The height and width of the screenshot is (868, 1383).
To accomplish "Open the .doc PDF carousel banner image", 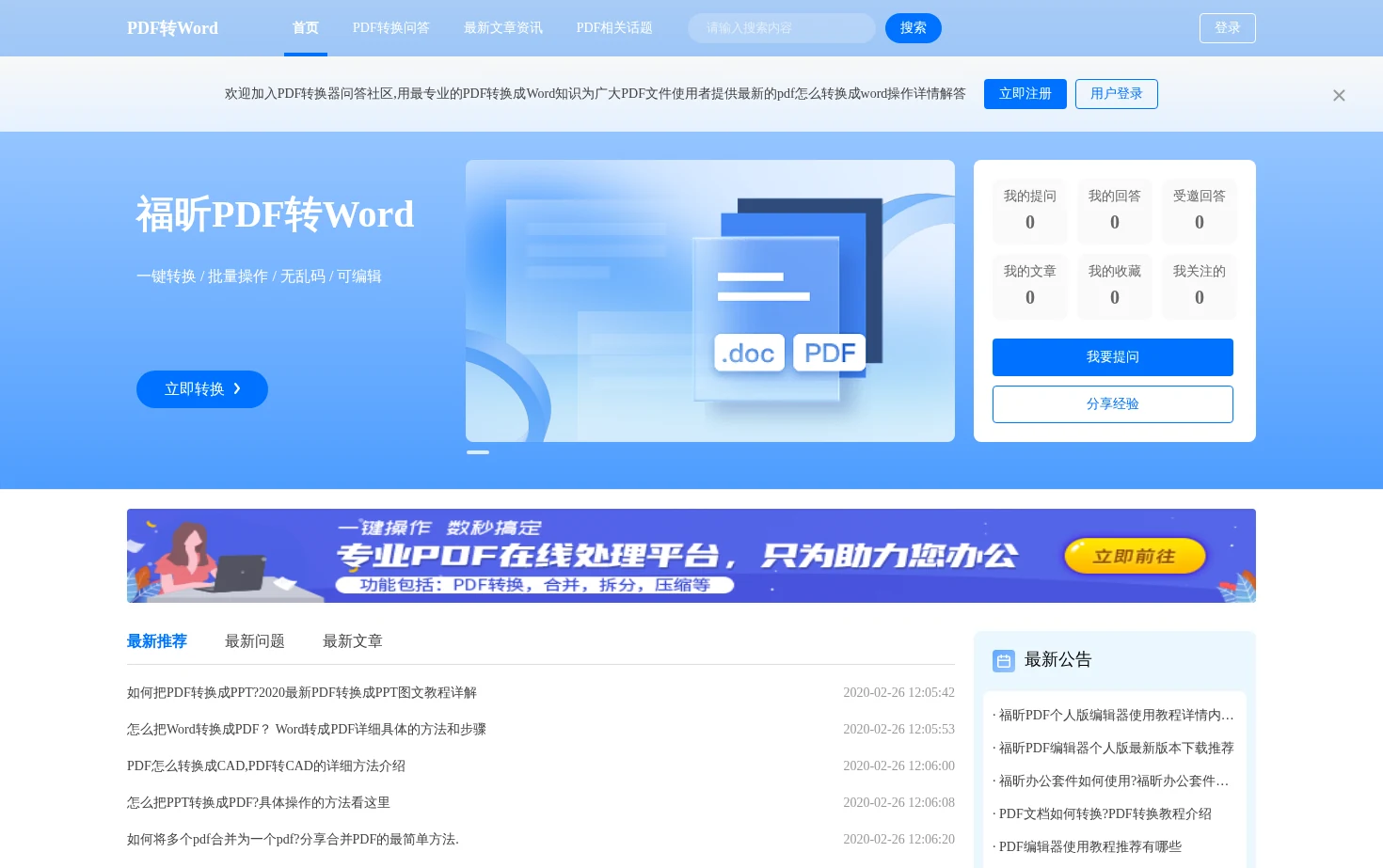I will click(710, 301).
